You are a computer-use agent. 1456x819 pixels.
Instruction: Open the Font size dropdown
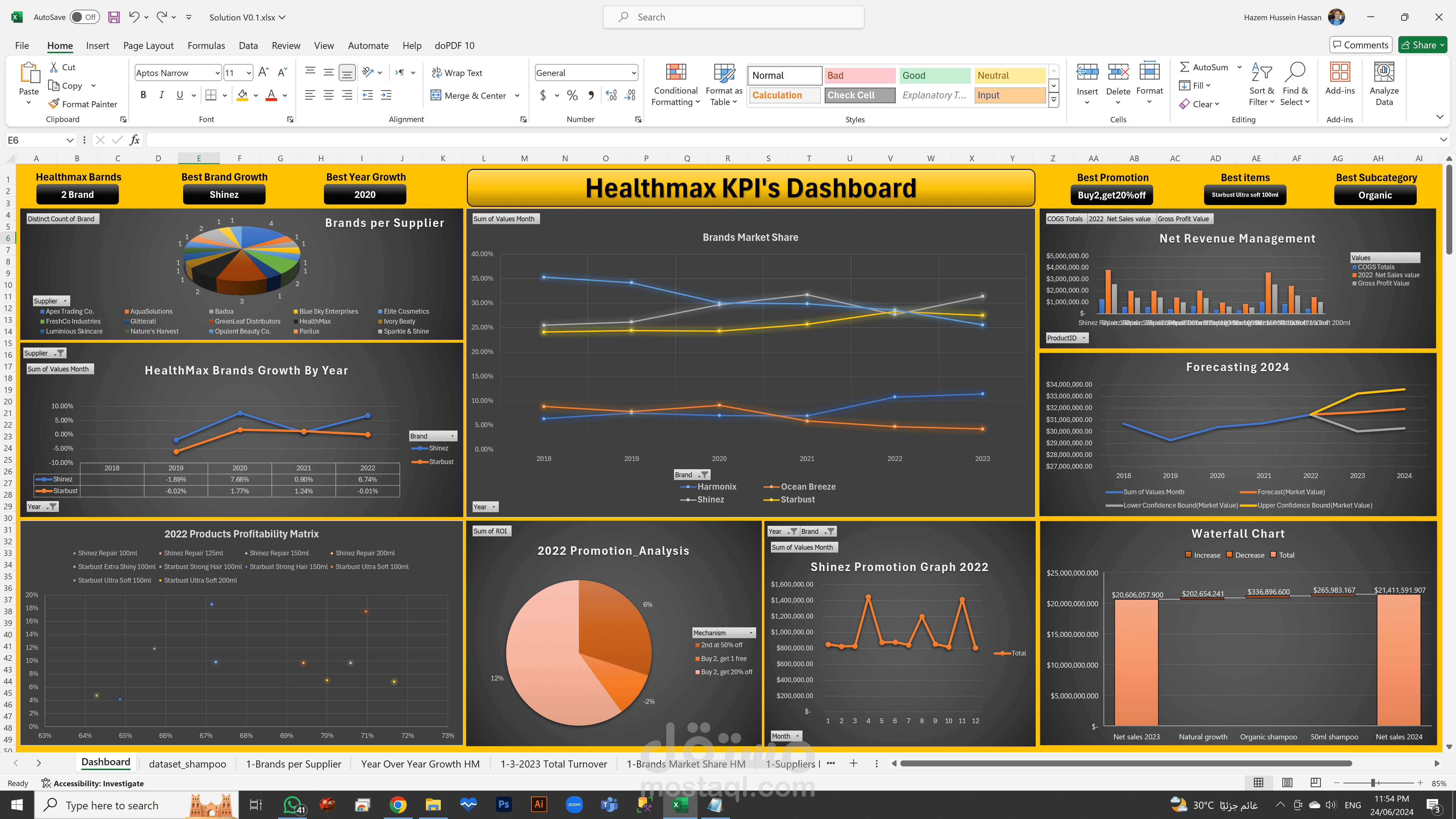(x=249, y=73)
